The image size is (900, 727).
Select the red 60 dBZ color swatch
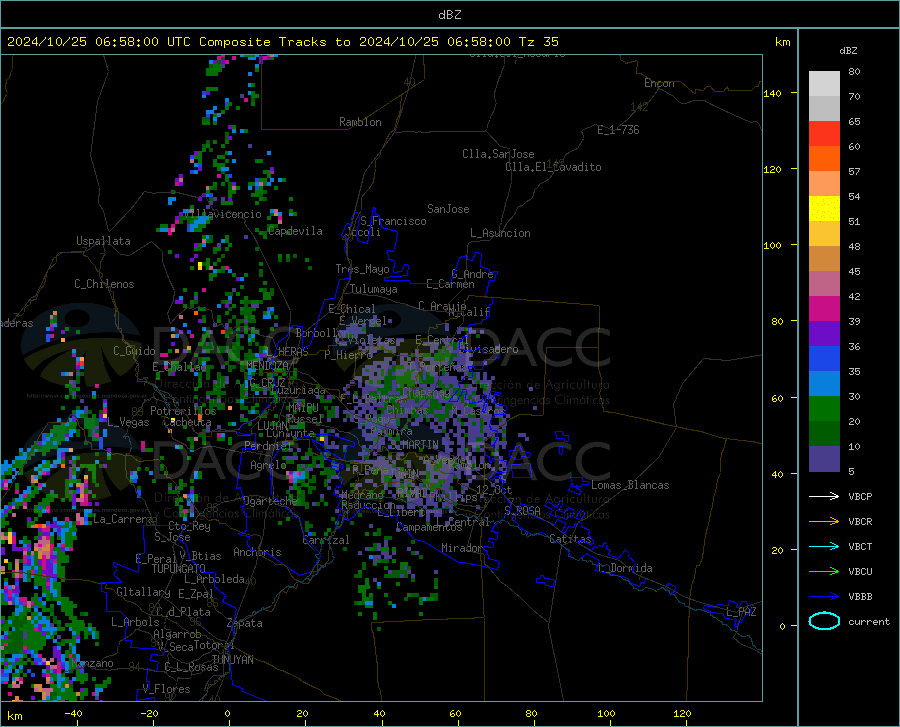(x=824, y=134)
